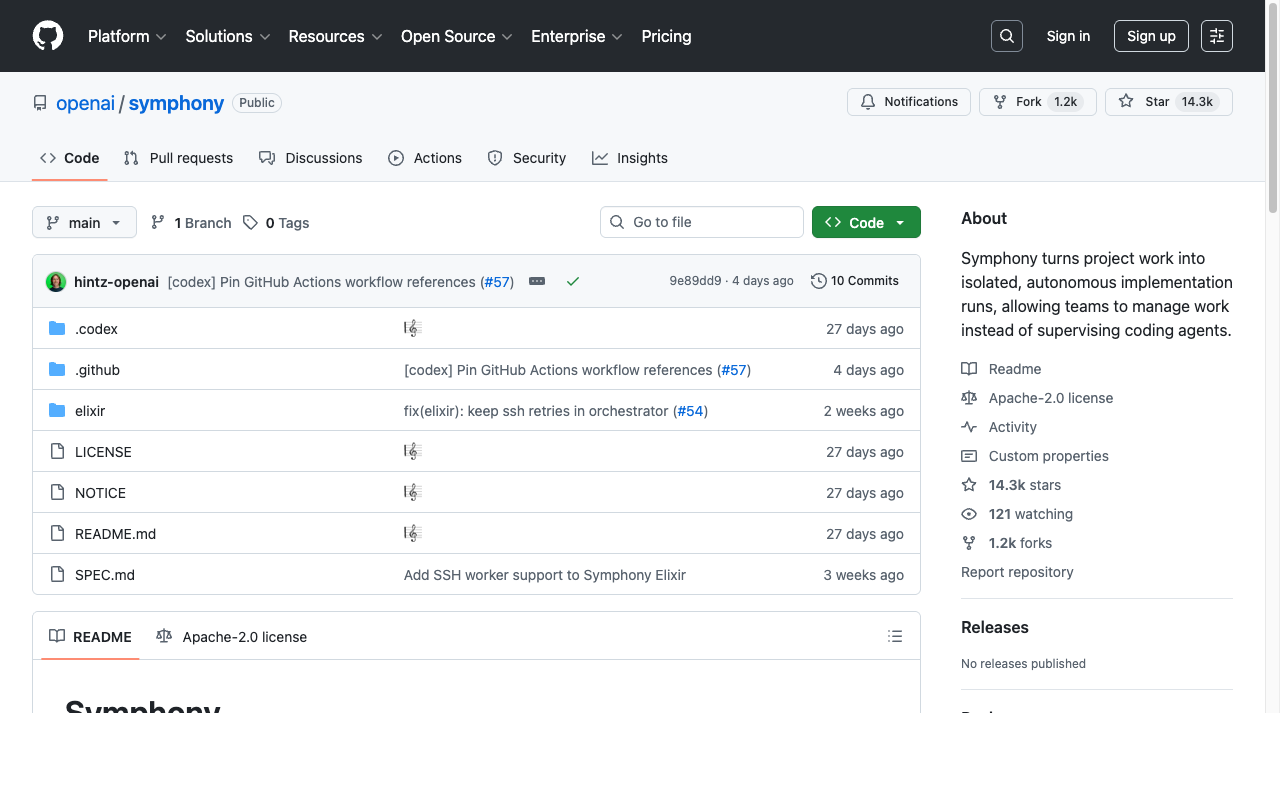Expand the main branch dropdown
This screenshot has width=1280, height=800.
pyautogui.click(x=84, y=222)
